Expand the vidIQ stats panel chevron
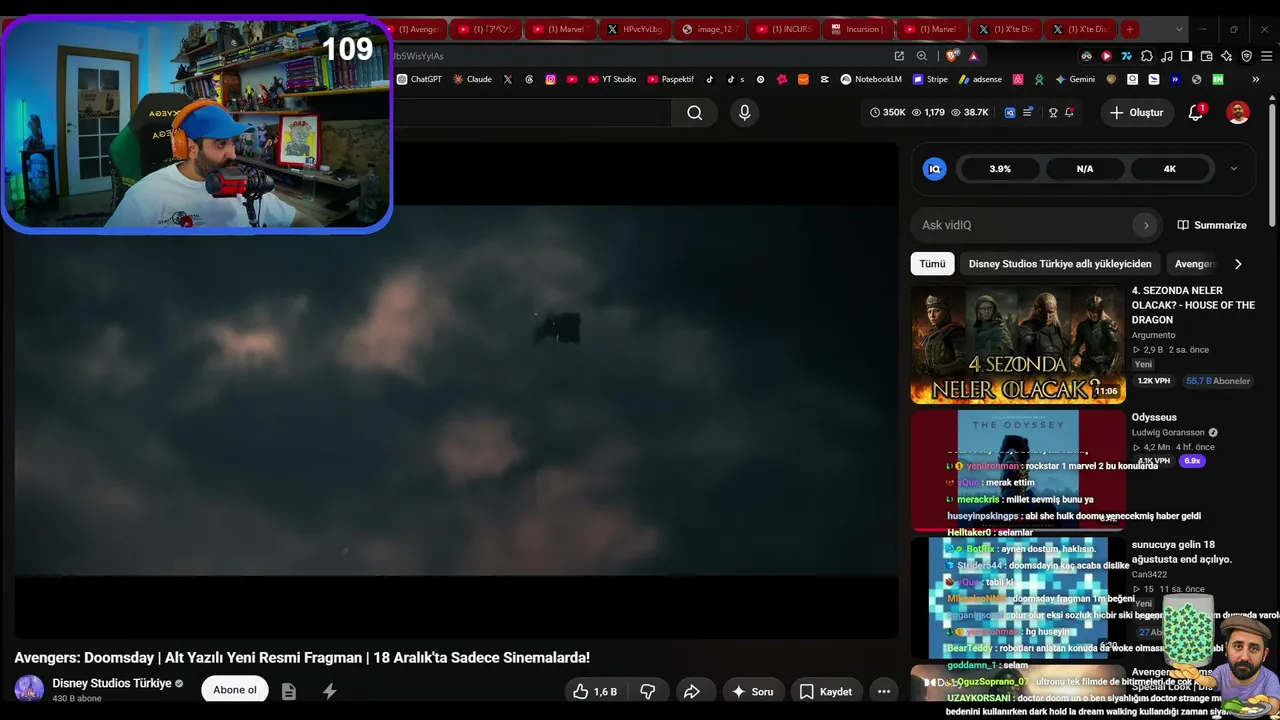Viewport: 1280px width, 720px height. click(x=1233, y=169)
